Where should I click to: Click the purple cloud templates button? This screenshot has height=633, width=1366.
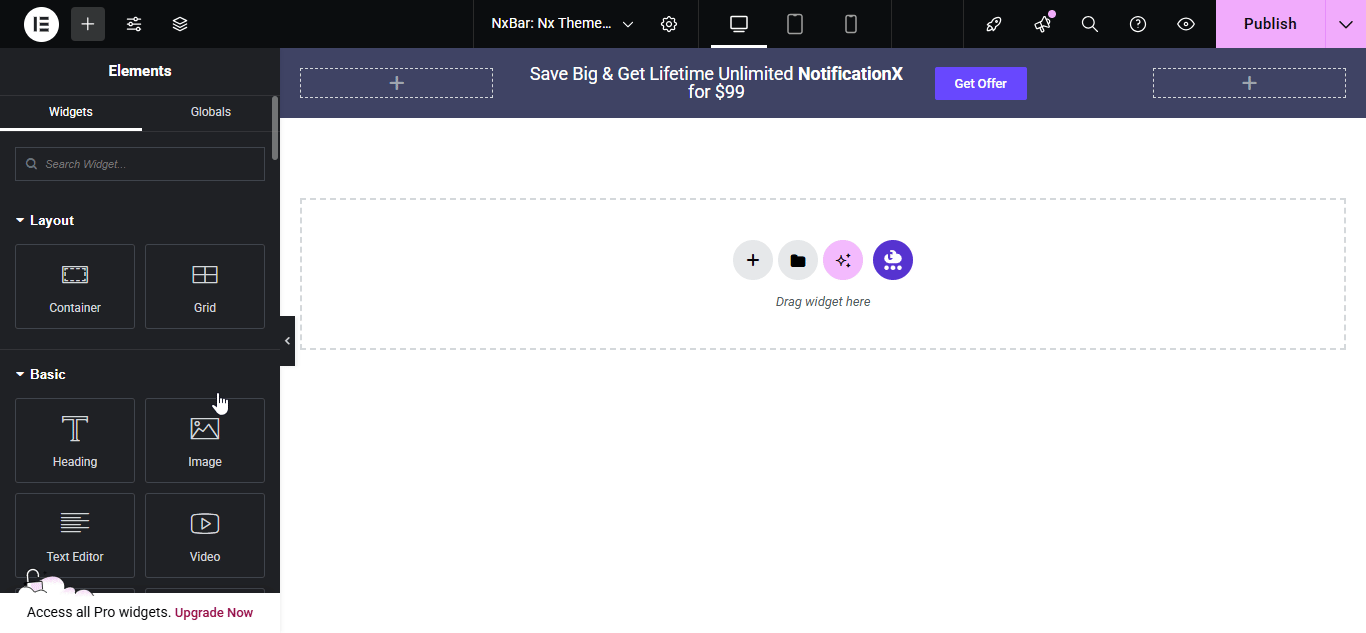point(893,260)
